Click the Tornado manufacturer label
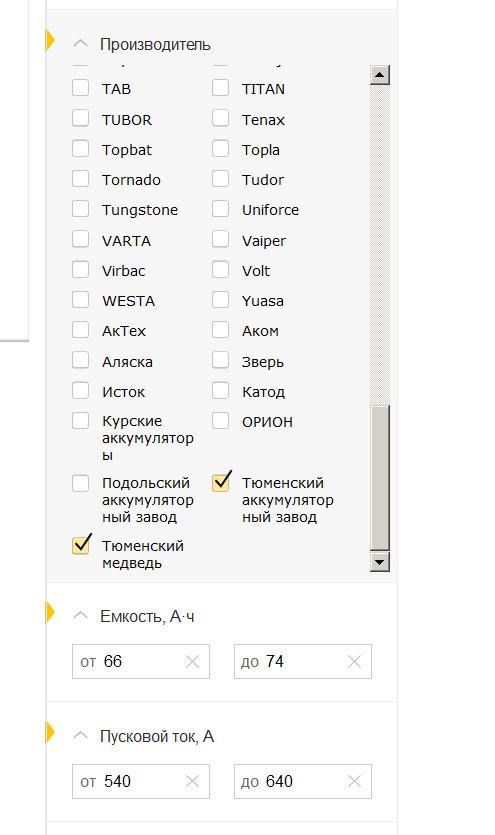Screen dimensions: 495x835 [x=131, y=180]
